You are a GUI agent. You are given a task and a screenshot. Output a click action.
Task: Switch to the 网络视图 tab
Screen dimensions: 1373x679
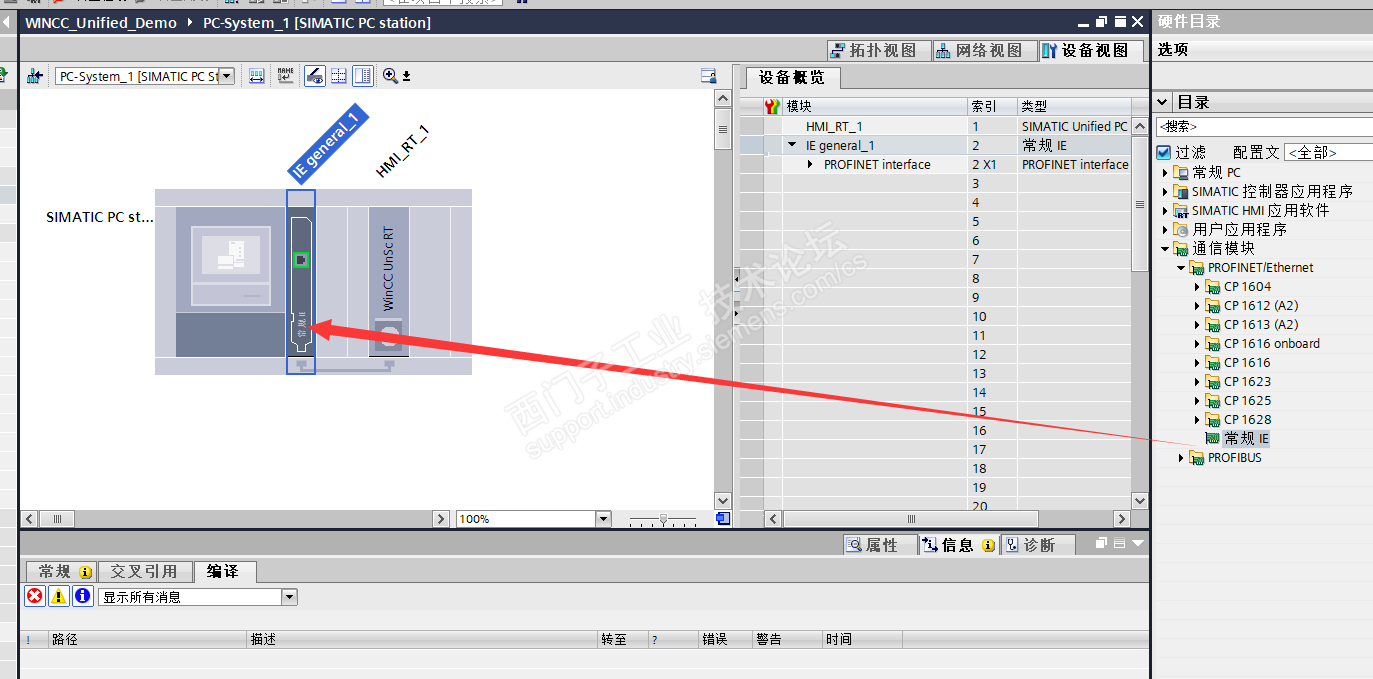(985, 50)
